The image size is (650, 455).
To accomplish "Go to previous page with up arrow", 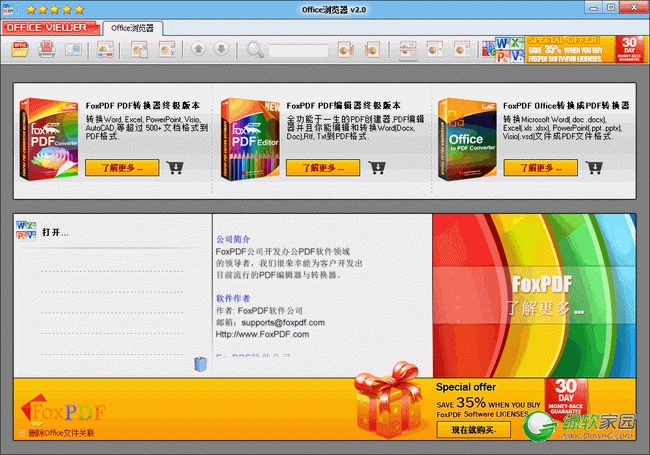I will coord(199,49).
